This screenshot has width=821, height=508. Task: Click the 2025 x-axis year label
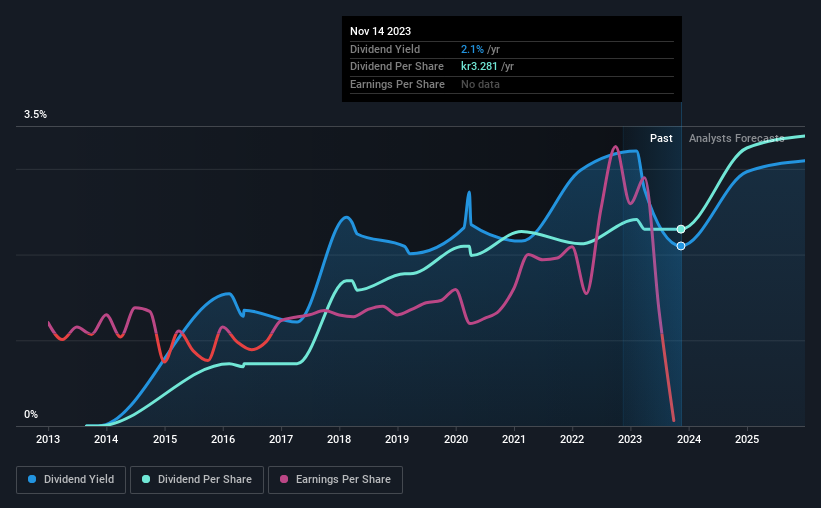[x=747, y=439]
